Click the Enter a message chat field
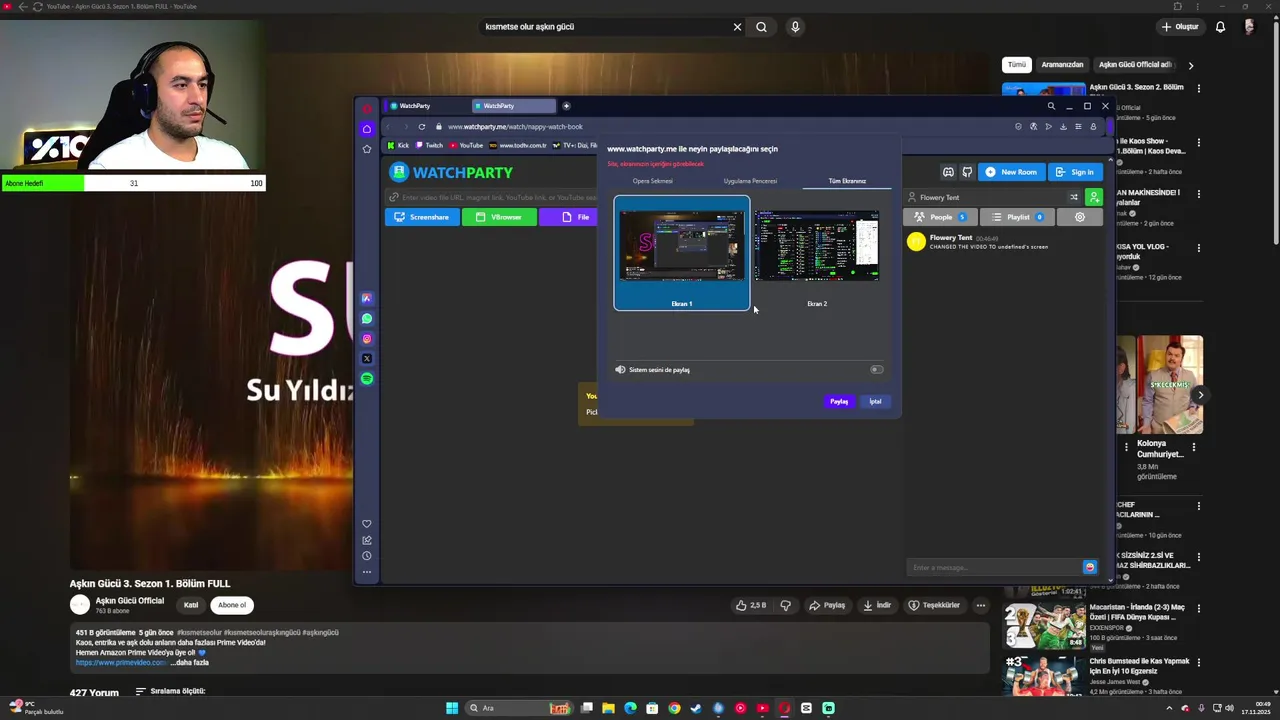This screenshot has height=720, width=1280. tap(993, 567)
